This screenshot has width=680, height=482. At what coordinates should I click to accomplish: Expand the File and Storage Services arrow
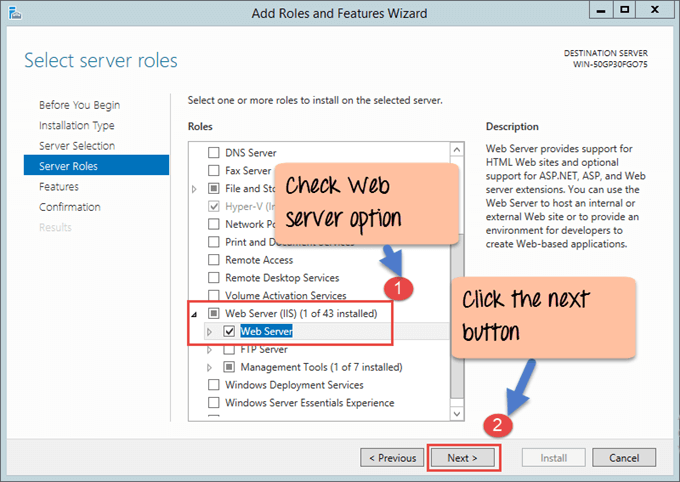194,189
